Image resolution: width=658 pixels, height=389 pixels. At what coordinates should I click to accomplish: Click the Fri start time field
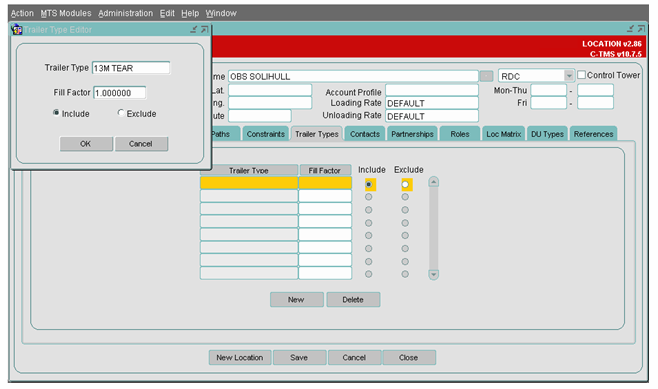coord(548,103)
